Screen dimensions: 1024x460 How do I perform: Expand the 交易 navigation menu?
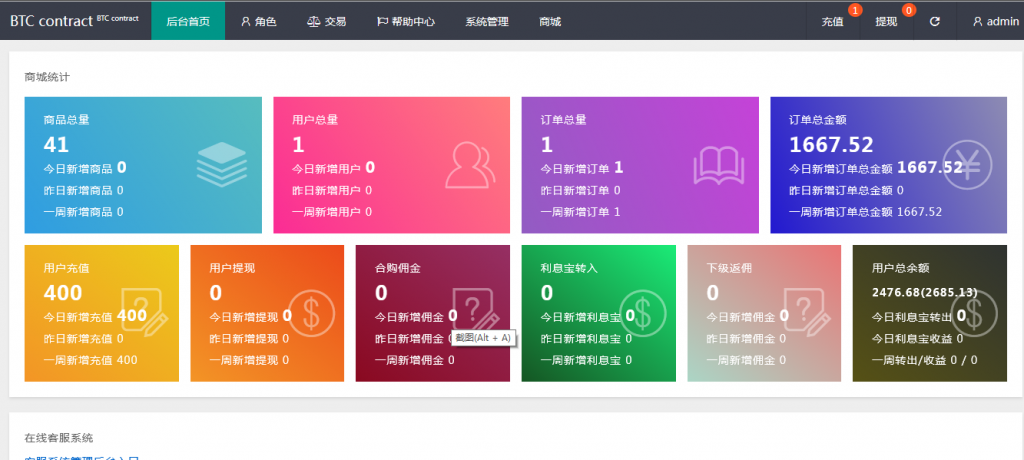(325, 21)
